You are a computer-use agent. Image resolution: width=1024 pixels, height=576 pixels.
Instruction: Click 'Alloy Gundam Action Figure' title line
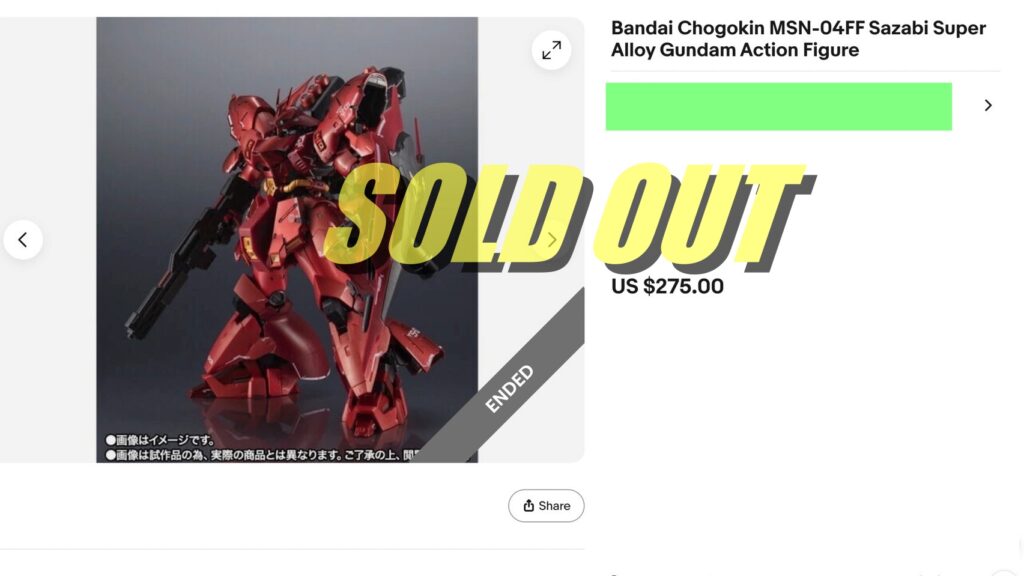tap(734, 50)
